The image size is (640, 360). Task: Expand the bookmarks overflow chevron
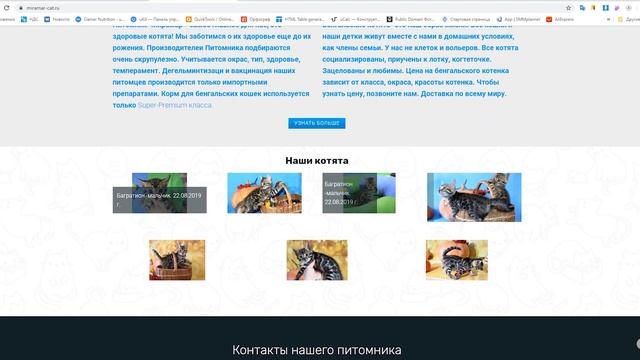click(609, 19)
